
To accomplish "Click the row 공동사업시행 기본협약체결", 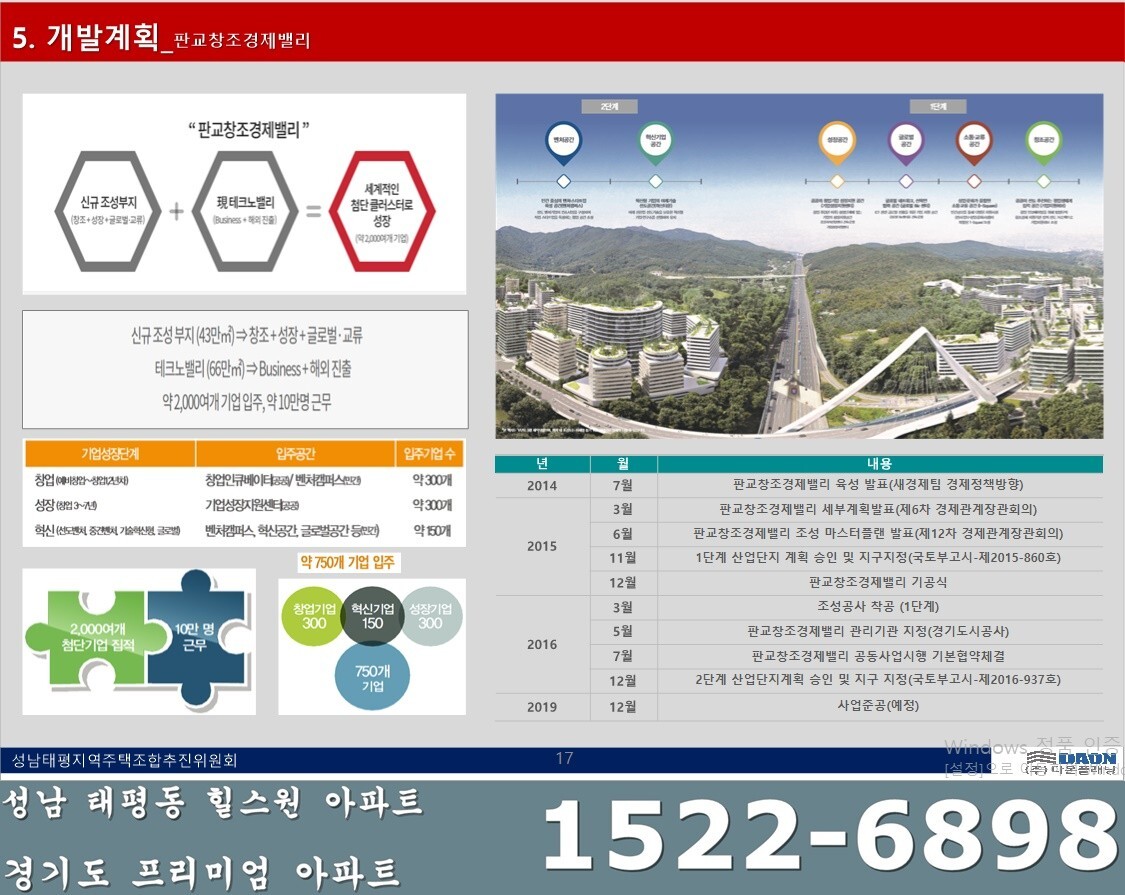I will 878,656.
